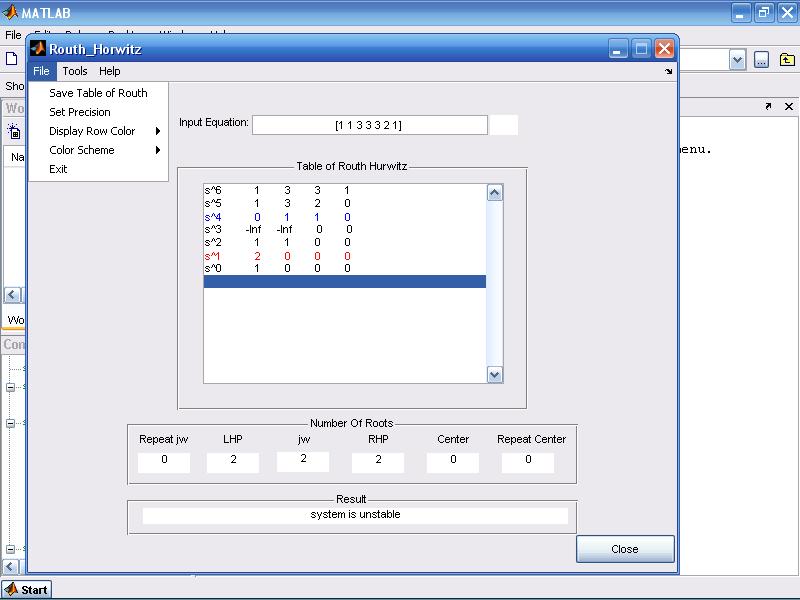Click the Center roots value field

(453, 462)
